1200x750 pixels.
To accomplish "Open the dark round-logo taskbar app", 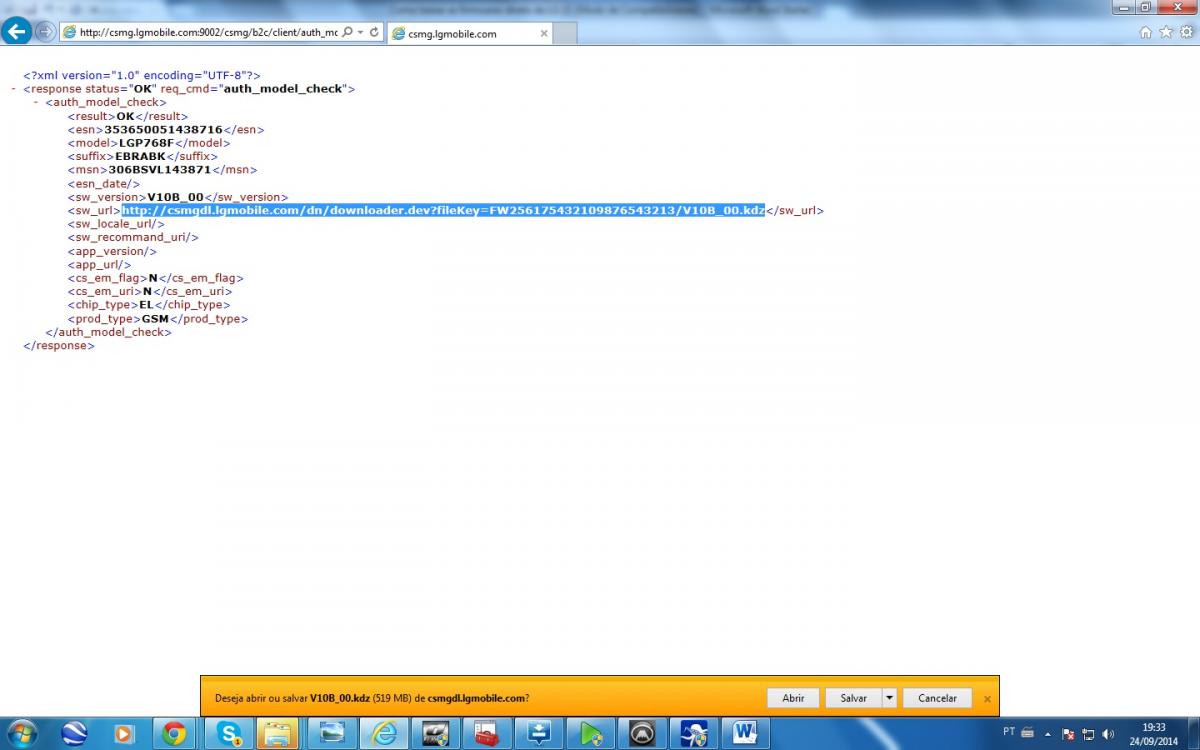I will [643, 734].
